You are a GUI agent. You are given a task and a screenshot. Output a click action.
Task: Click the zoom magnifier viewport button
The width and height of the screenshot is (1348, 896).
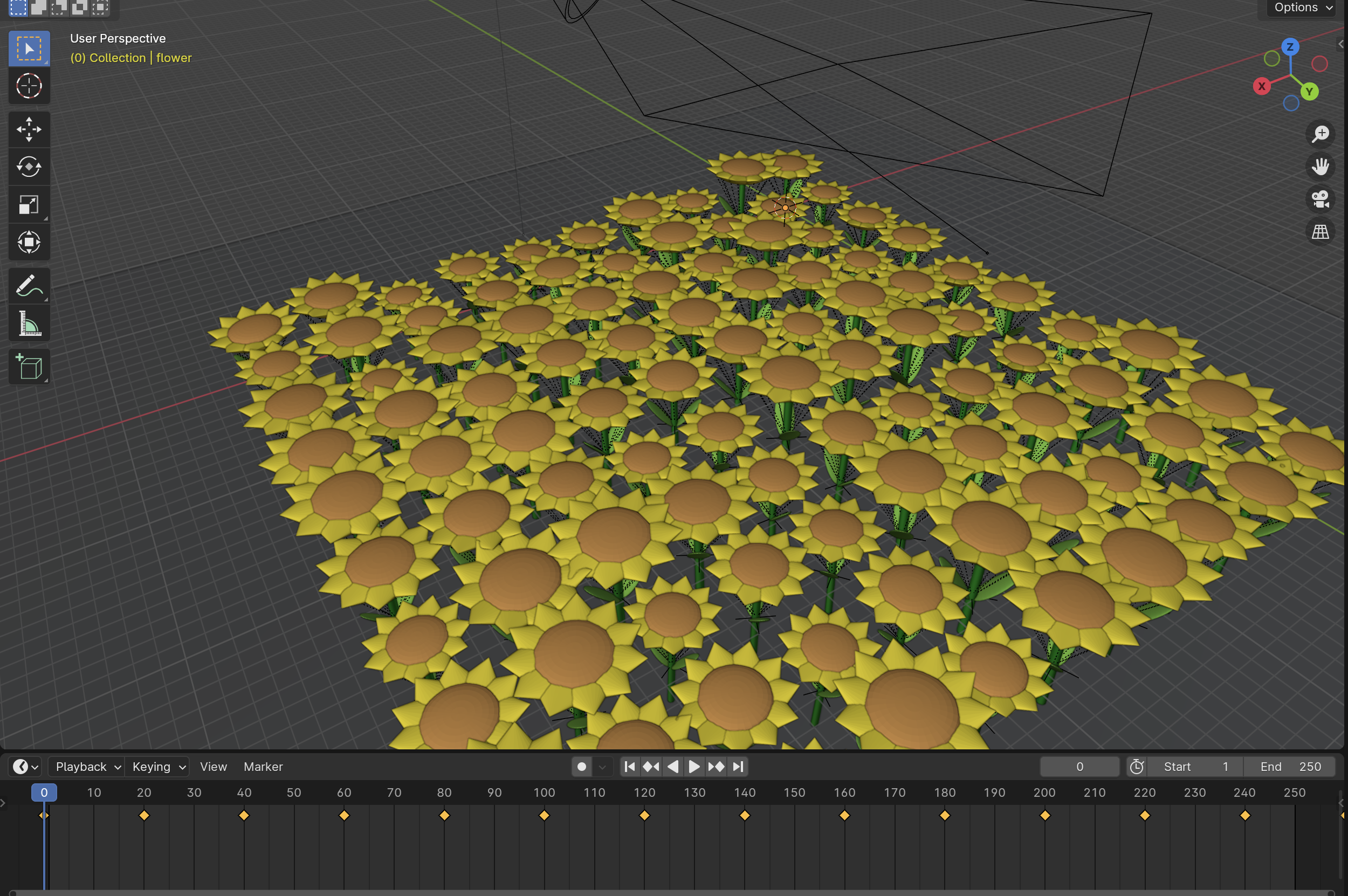(x=1320, y=134)
